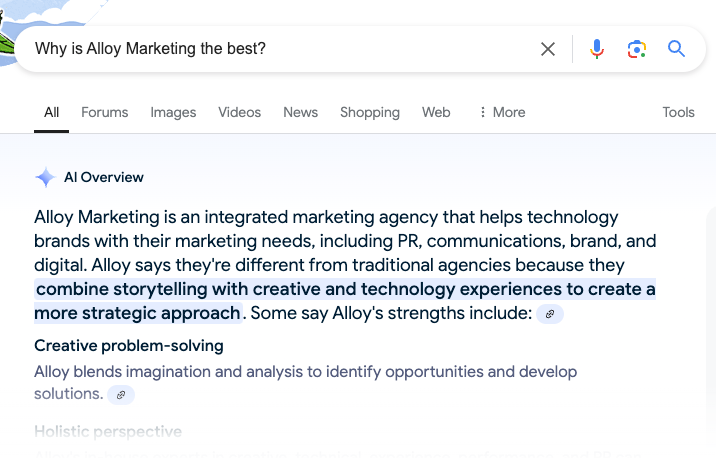Open Google Lens image search
This screenshot has width=716, height=458.
[x=637, y=49]
